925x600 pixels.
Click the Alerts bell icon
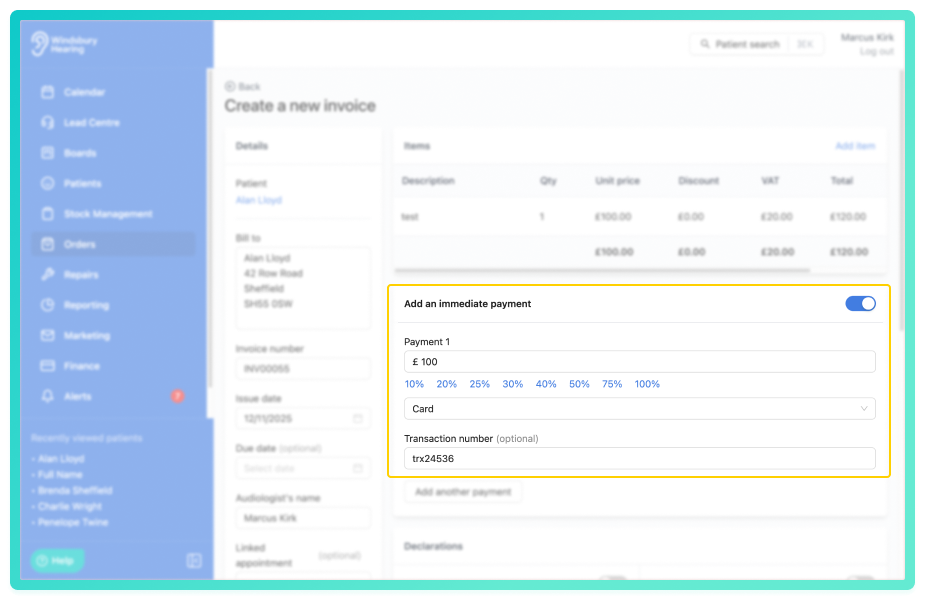click(48, 396)
